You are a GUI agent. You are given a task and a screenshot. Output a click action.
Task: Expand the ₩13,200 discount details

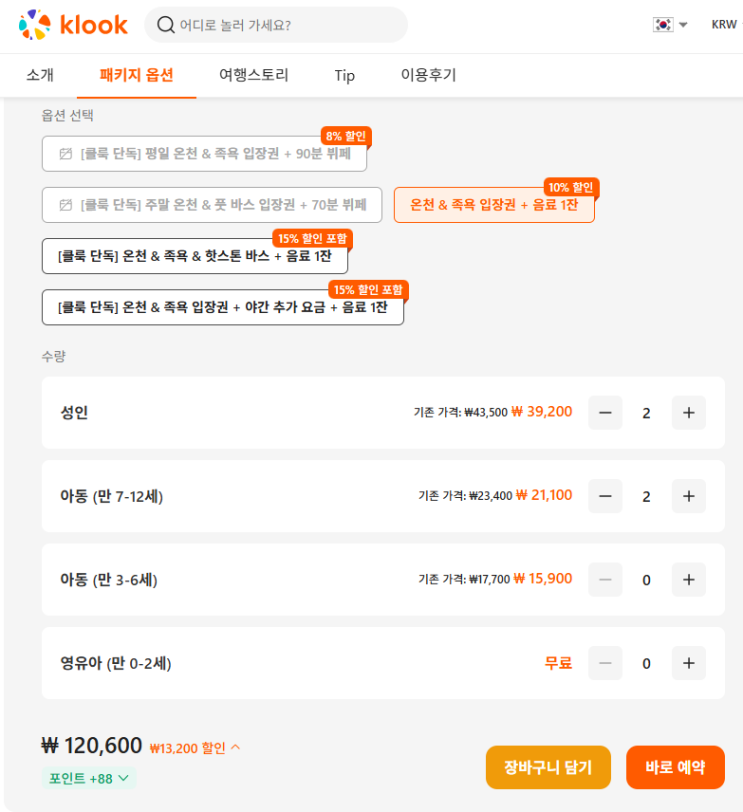pos(195,747)
